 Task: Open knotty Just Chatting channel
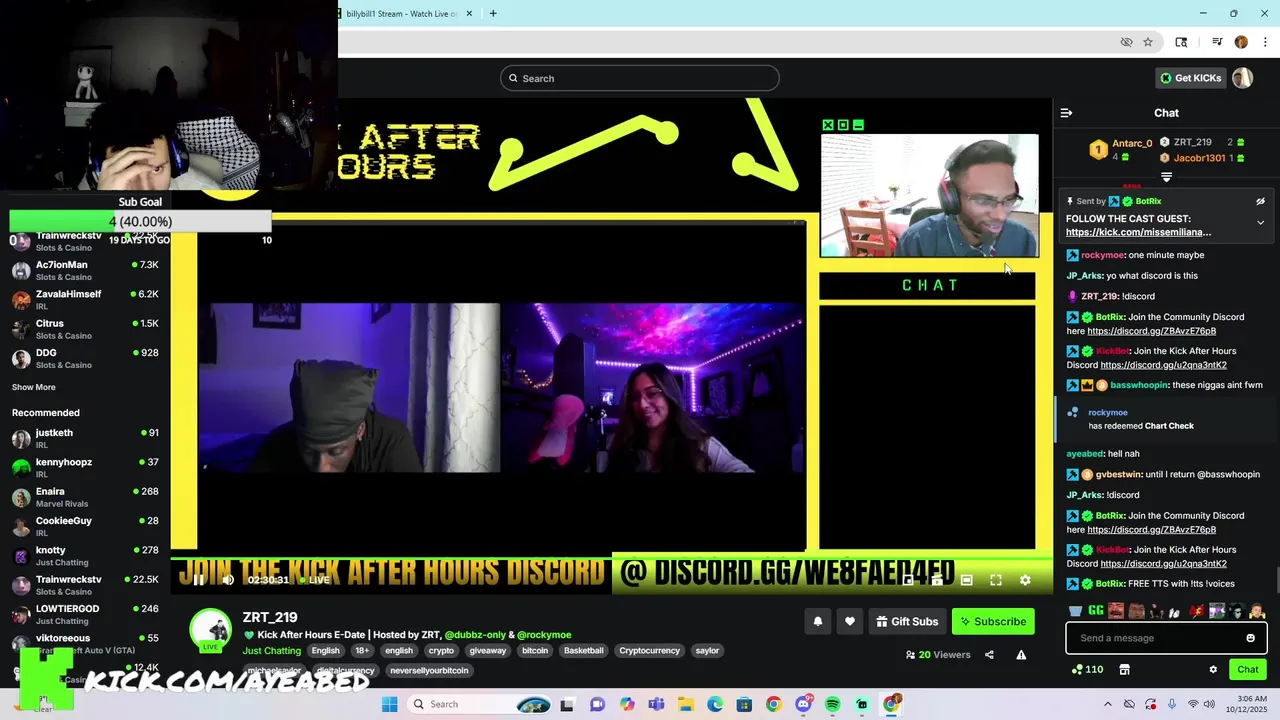(85, 555)
